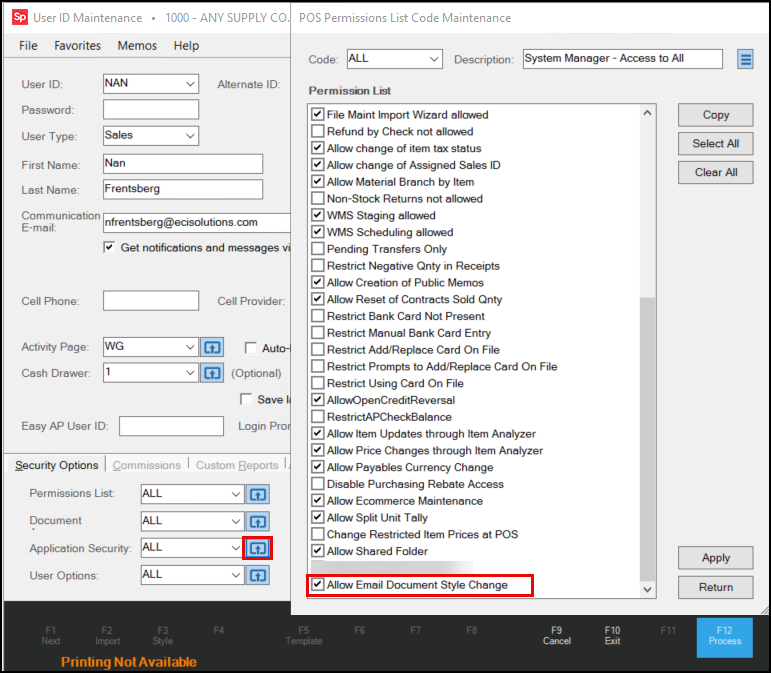Viewport: 771px width, 673px height.
Task: Open the Favorites menu
Action: [78, 46]
